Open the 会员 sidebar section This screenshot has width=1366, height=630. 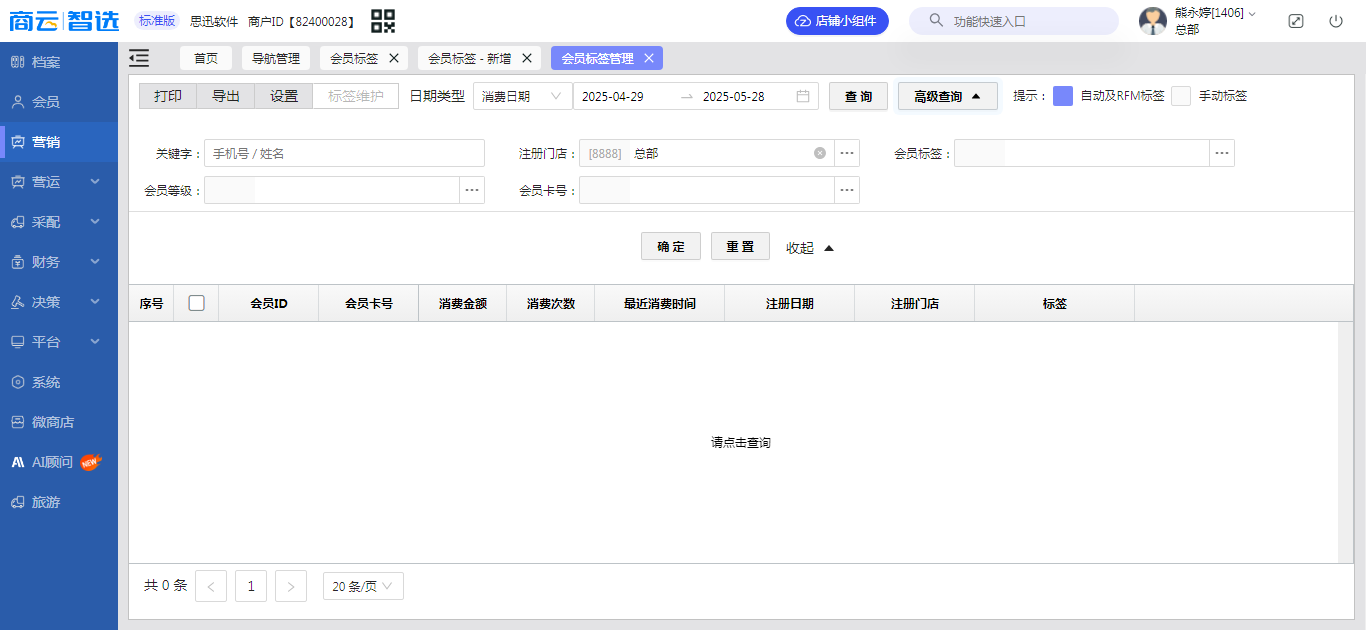click(59, 102)
